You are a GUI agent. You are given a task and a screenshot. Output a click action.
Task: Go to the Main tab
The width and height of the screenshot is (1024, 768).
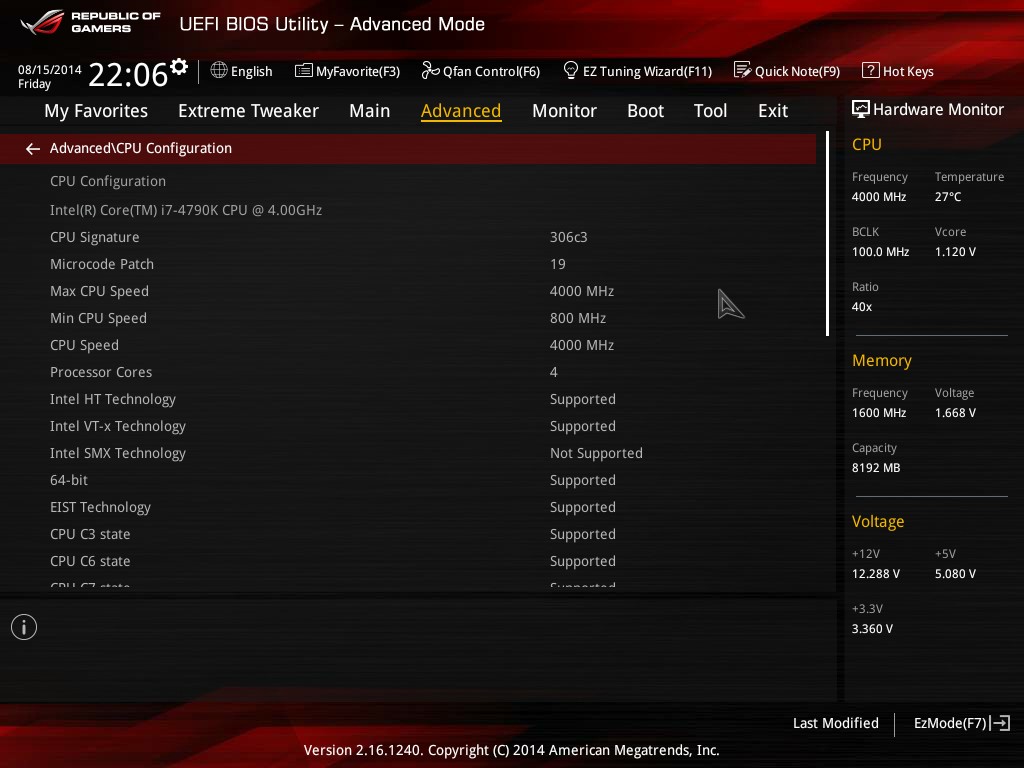(370, 111)
